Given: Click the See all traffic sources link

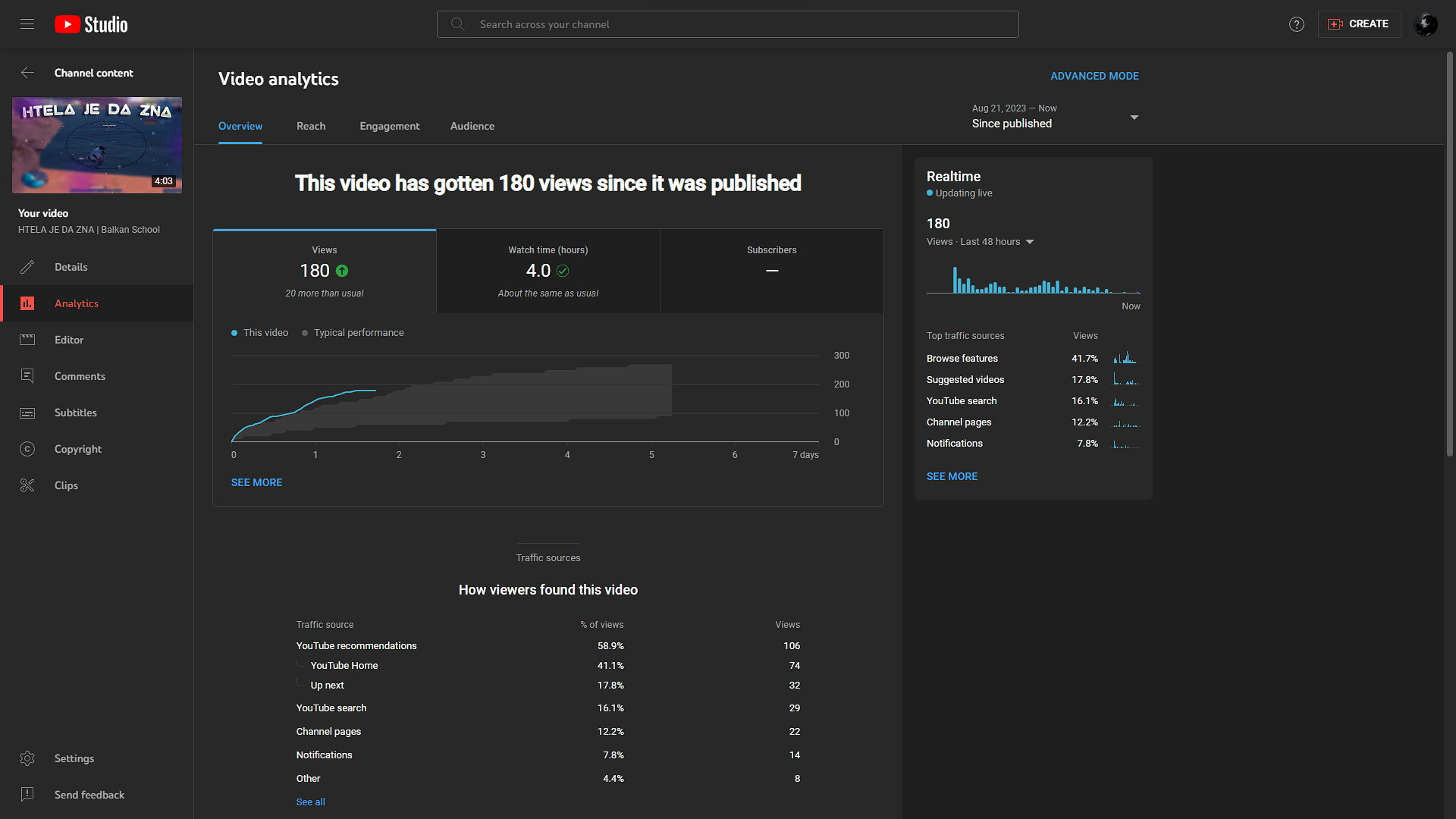Looking at the screenshot, I should point(310,802).
